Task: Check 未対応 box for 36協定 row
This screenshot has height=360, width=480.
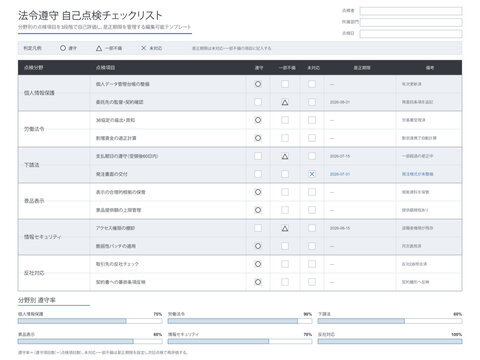Action: tap(312, 120)
